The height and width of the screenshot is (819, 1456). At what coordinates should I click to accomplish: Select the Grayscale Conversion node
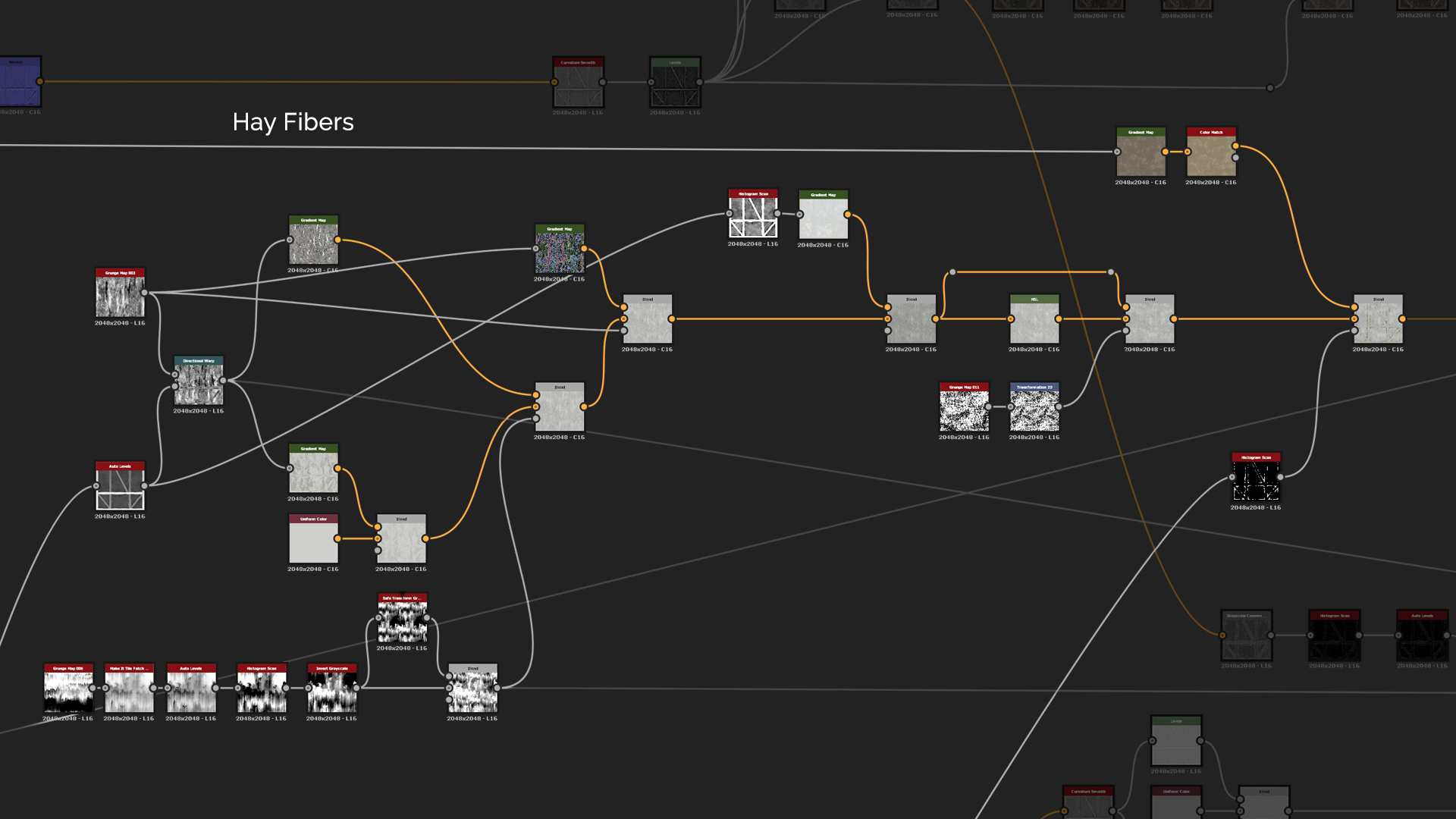(1246, 639)
